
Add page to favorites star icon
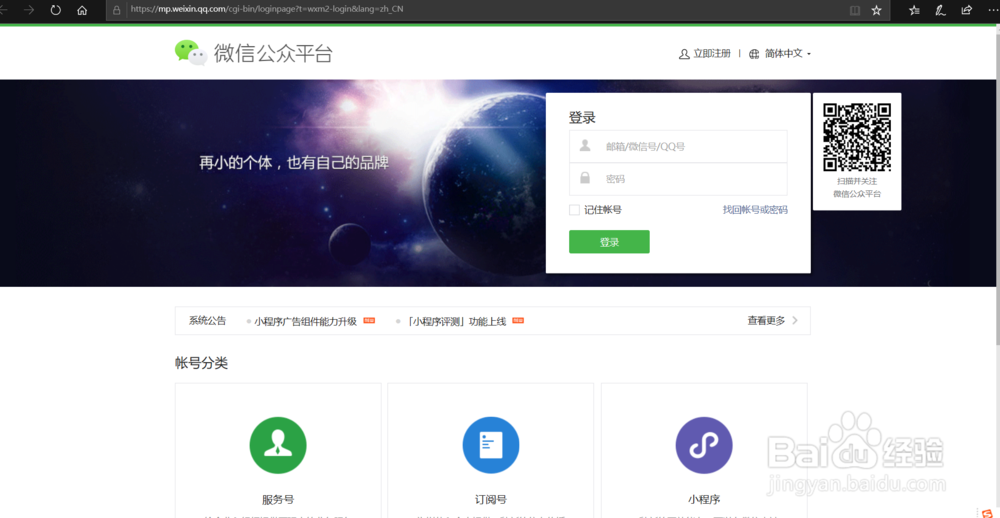click(876, 10)
